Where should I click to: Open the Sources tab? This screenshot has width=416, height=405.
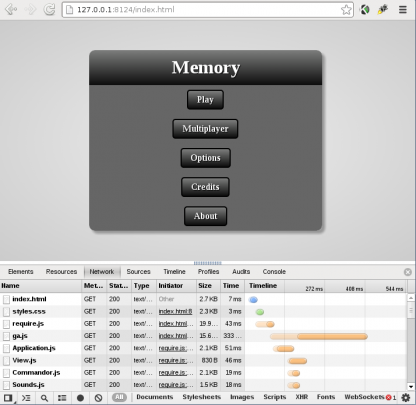[138, 272]
